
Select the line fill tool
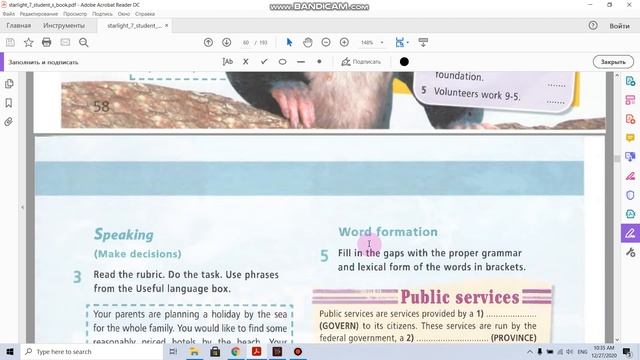click(x=301, y=62)
